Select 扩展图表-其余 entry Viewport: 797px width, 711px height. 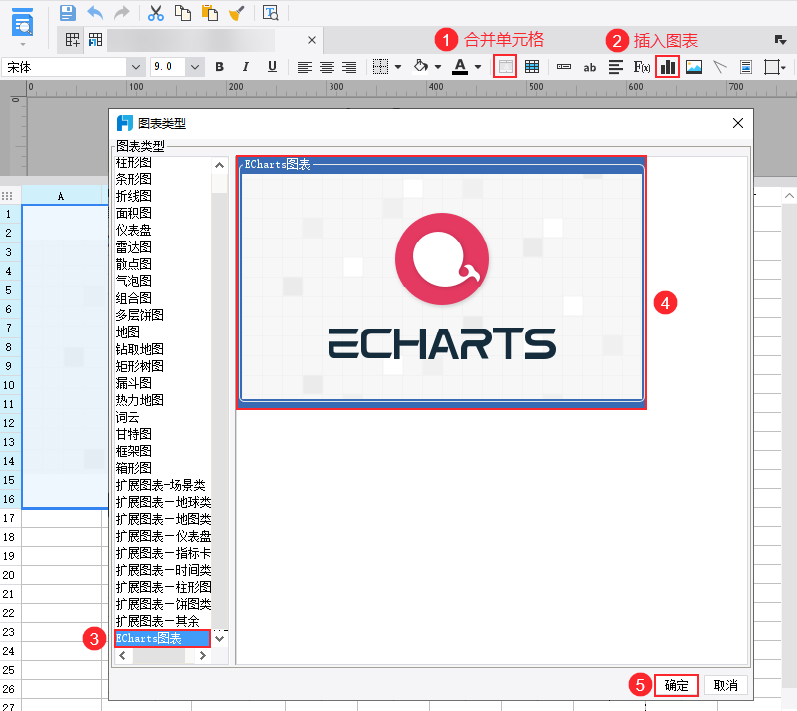click(x=158, y=621)
